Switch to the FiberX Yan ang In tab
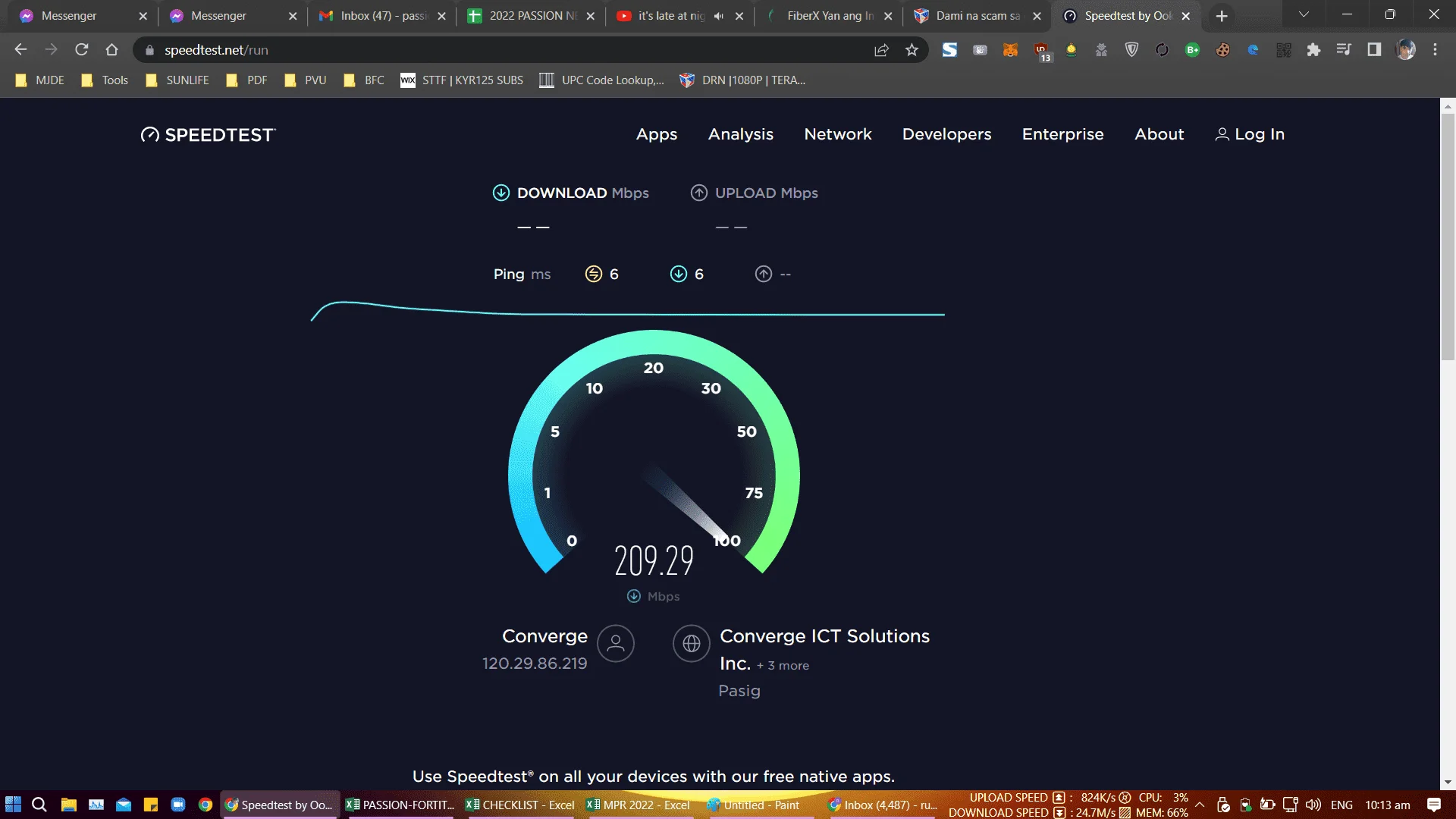 tap(829, 16)
